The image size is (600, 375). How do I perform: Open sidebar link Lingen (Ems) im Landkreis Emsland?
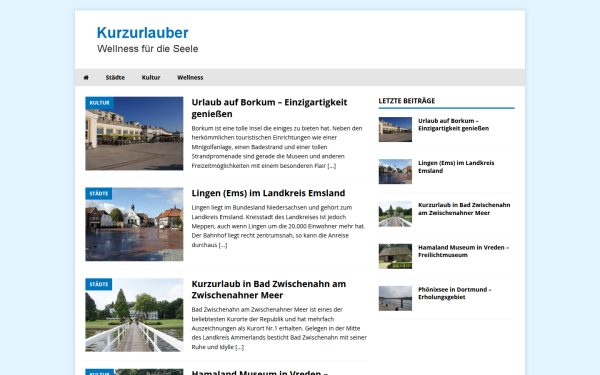point(456,167)
